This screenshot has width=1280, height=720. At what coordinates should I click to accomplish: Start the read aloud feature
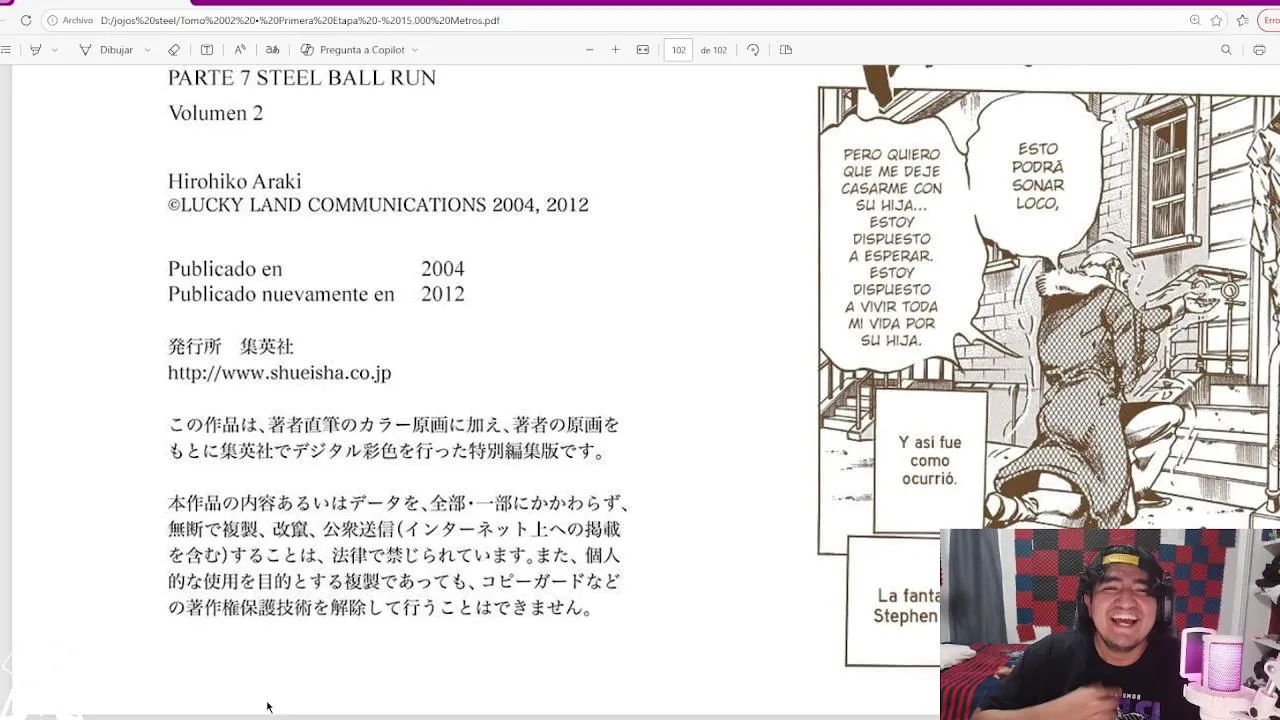240,50
